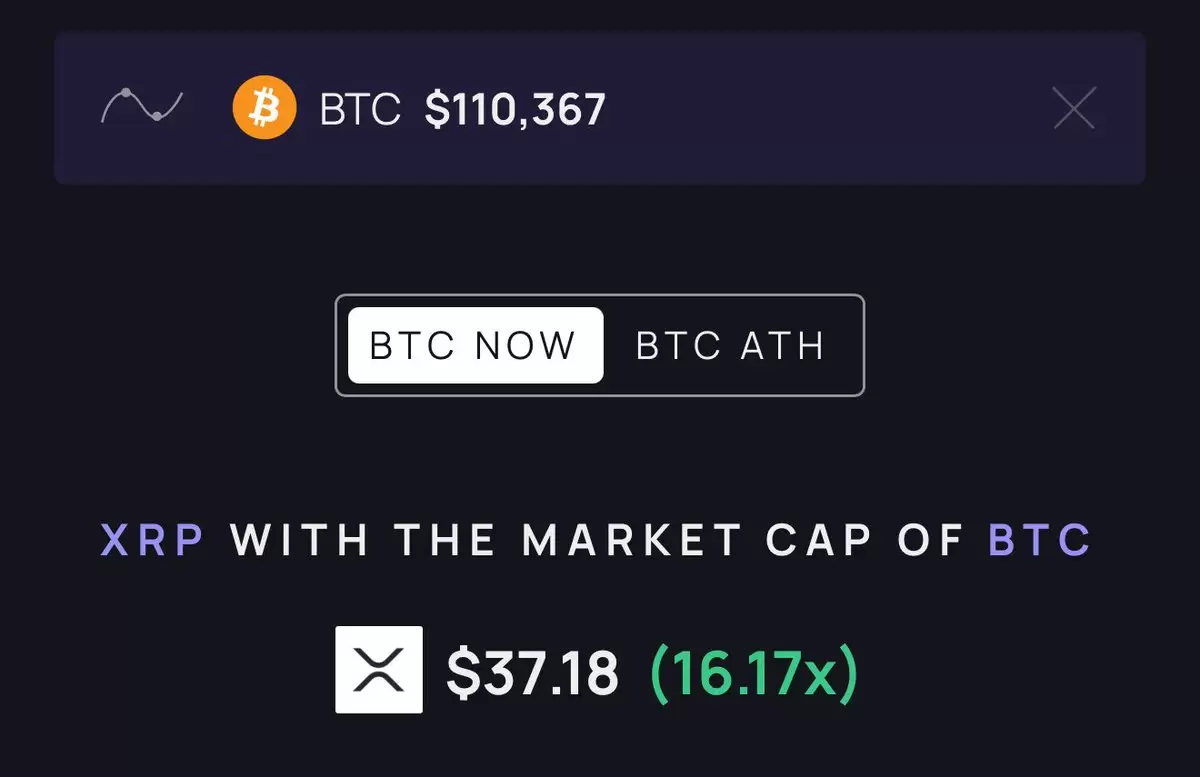Open the price chart line icon

click(x=141, y=107)
